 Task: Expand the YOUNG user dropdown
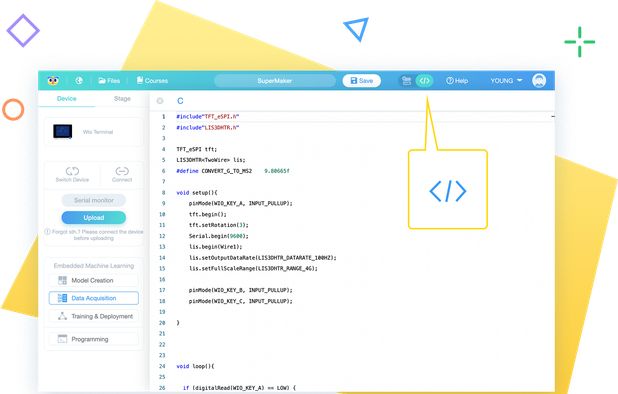click(506, 80)
